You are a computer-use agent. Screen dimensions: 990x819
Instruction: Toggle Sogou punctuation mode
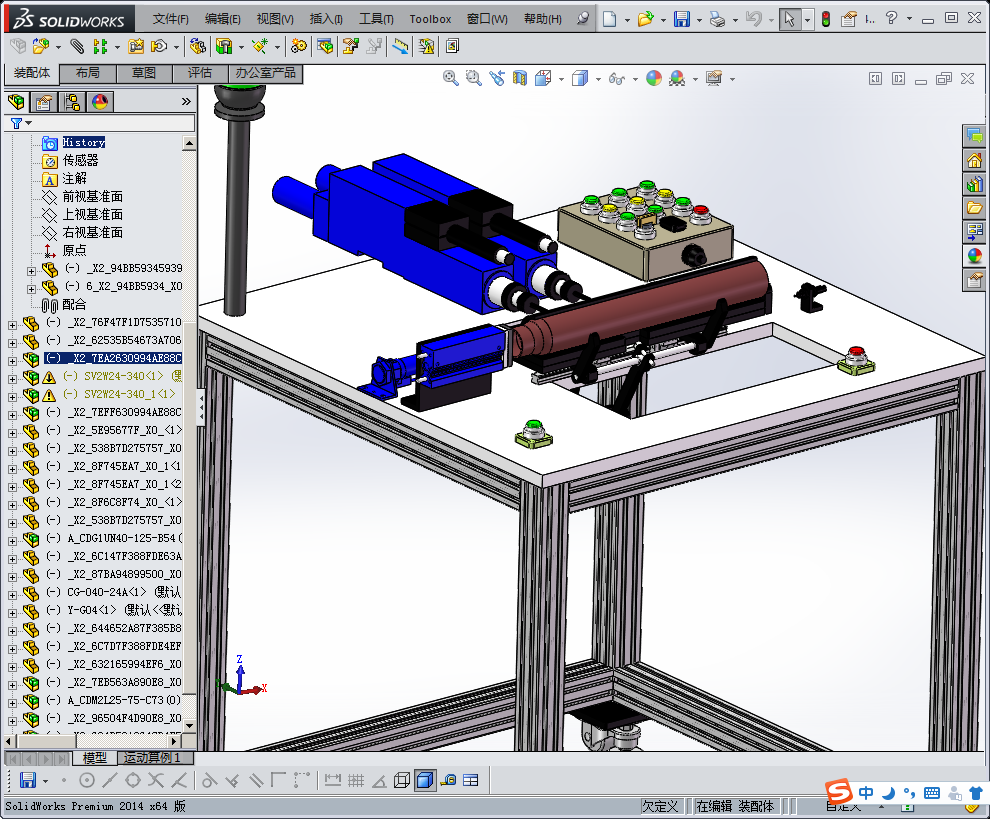(909, 793)
